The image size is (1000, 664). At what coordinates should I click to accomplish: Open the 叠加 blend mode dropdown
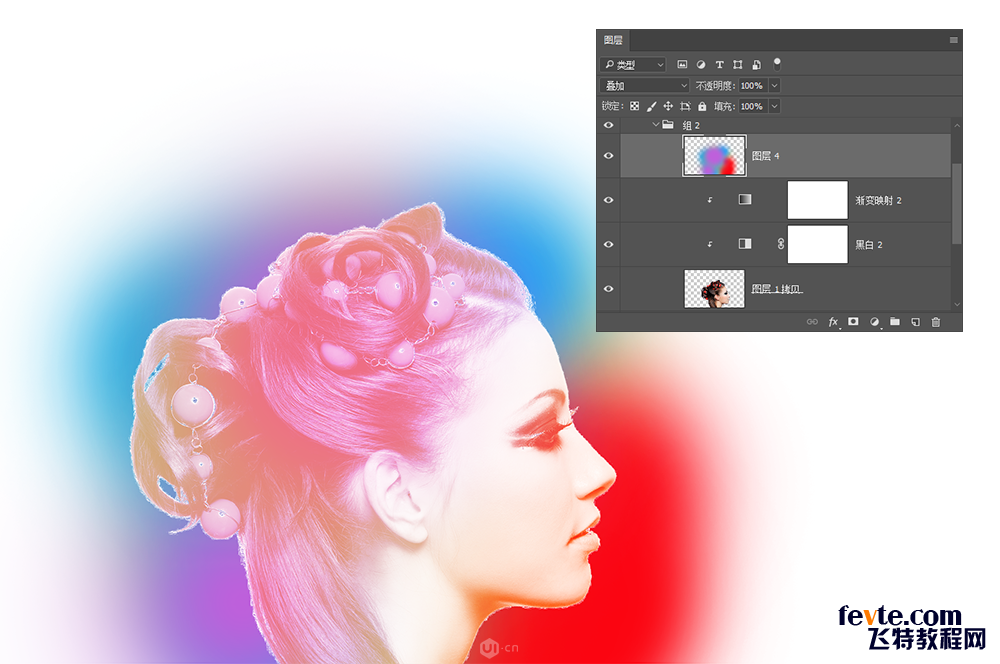[x=645, y=86]
